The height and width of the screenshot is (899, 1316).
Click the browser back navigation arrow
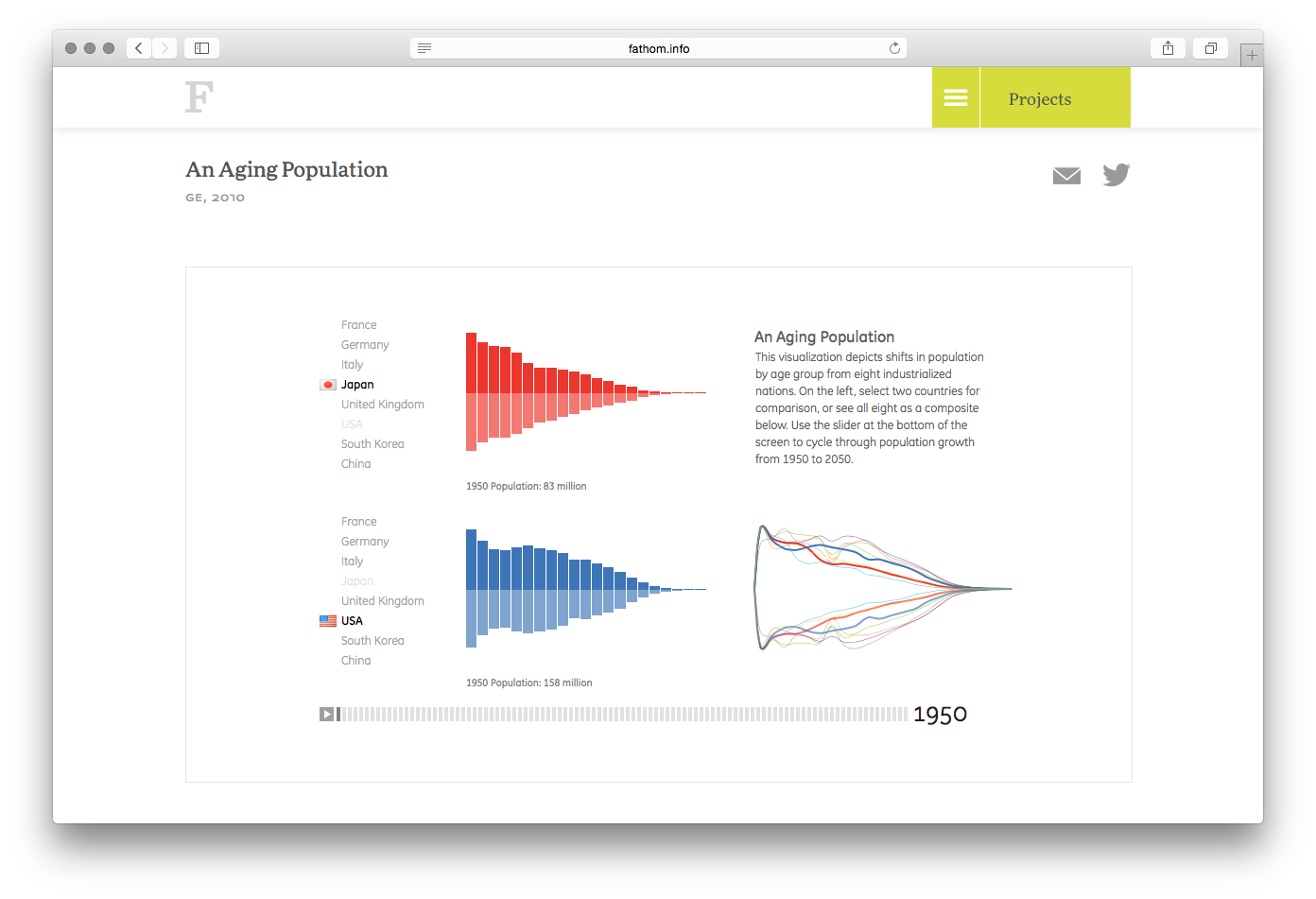[x=138, y=47]
